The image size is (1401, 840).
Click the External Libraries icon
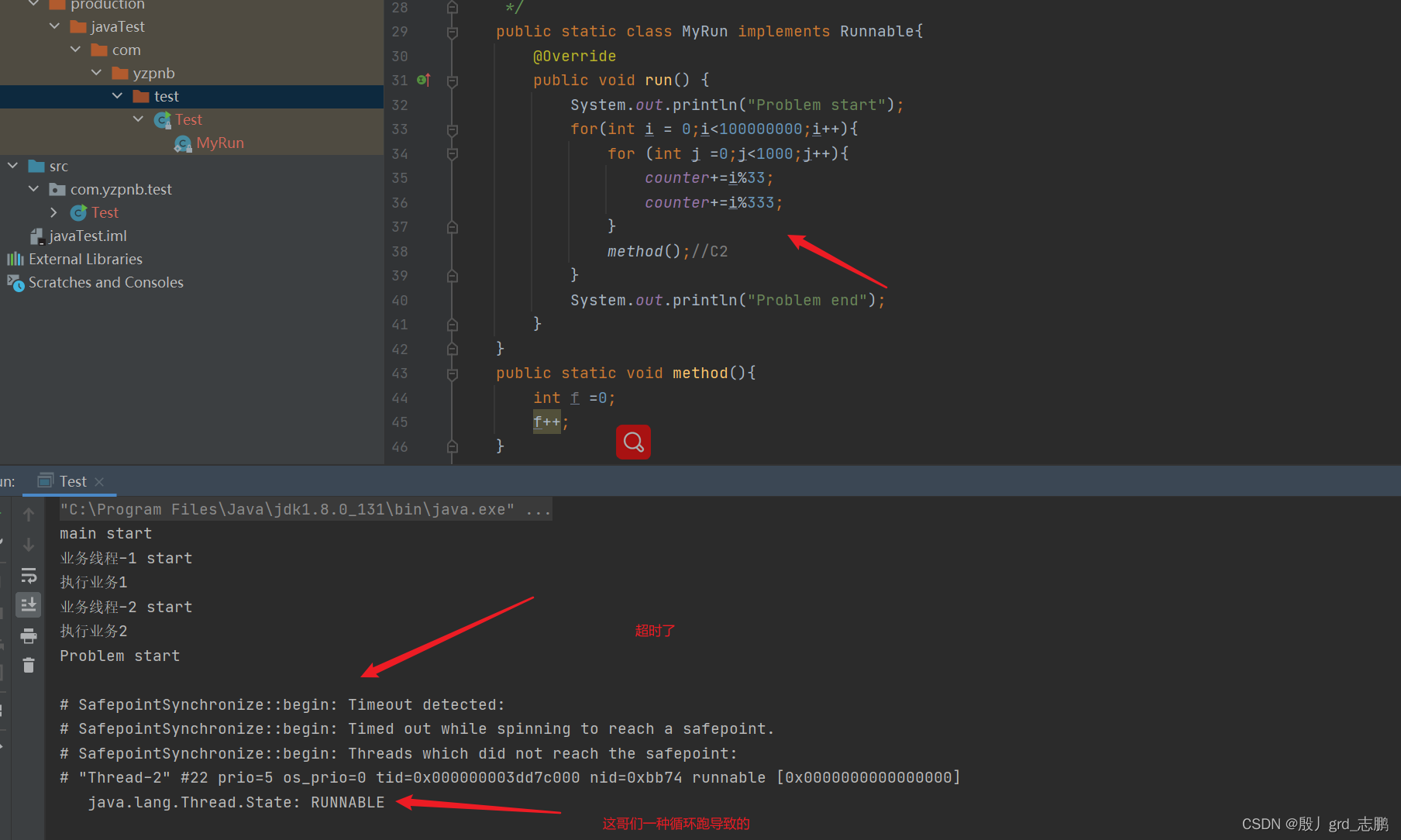[15, 259]
